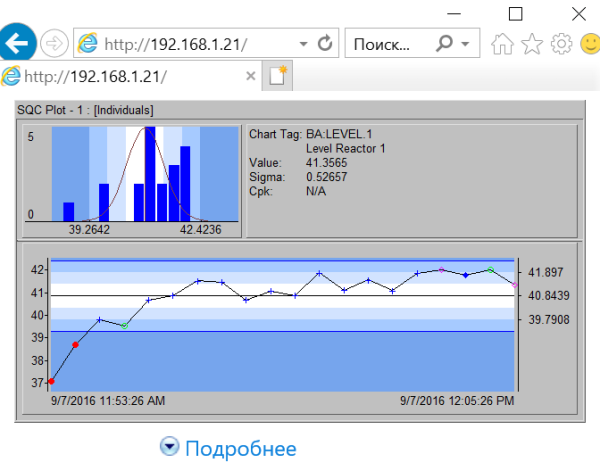600x471 pixels.
Task: Click the Forward navigation arrow
Action: click(x=54, y=44)
